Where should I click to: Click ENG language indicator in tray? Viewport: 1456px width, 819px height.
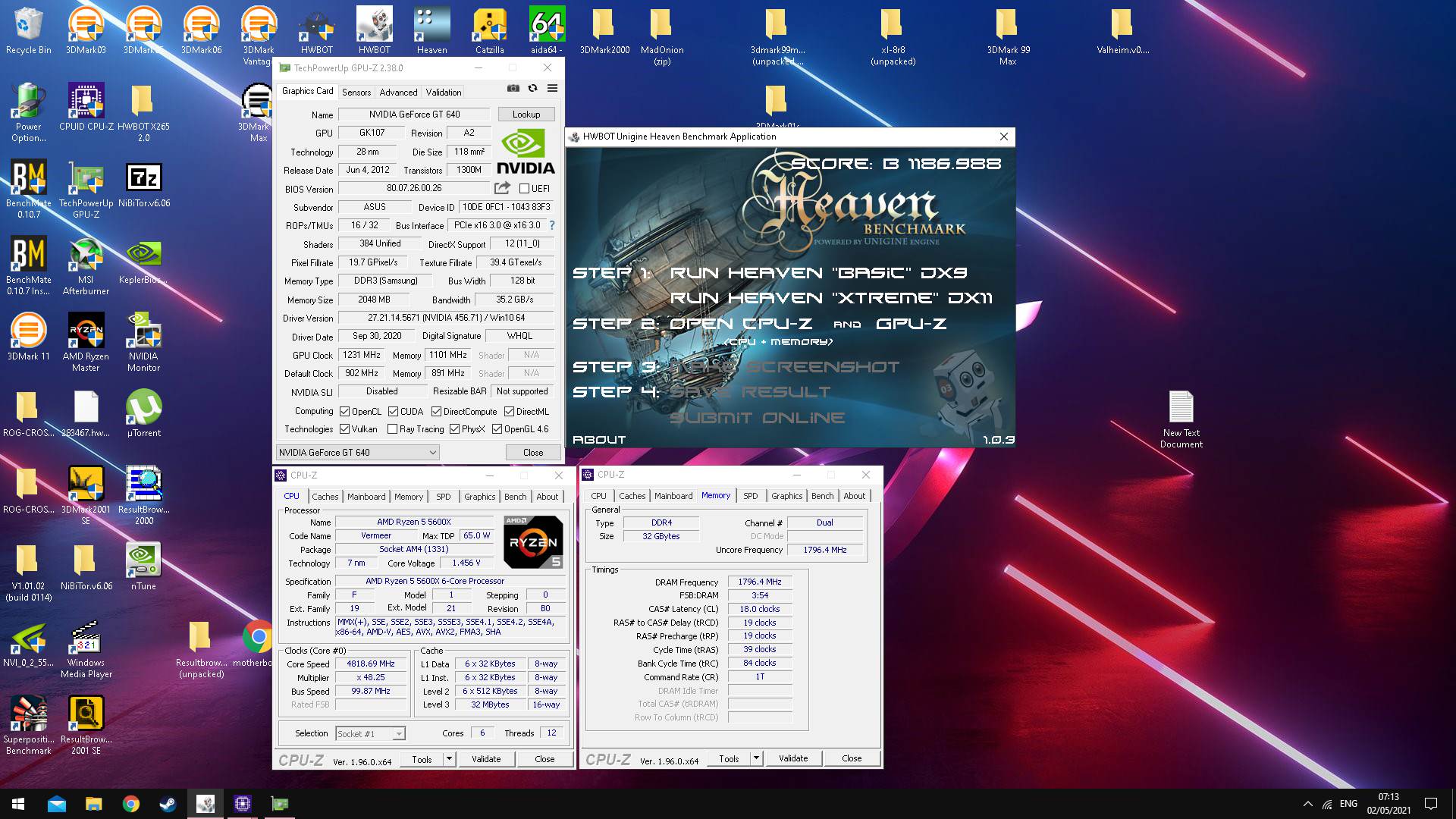[1348, 804]
